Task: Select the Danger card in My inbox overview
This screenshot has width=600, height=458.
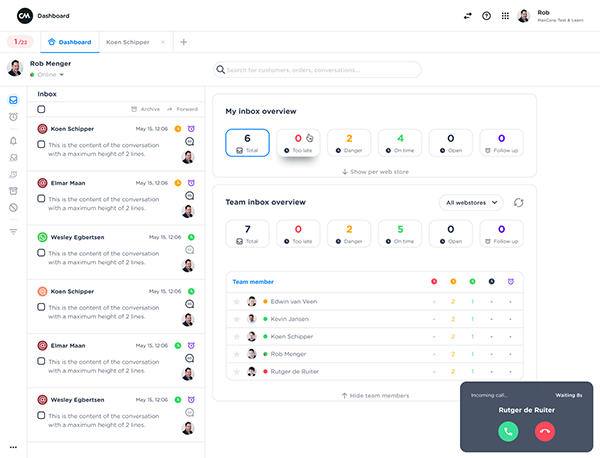Action: (349, 143)
